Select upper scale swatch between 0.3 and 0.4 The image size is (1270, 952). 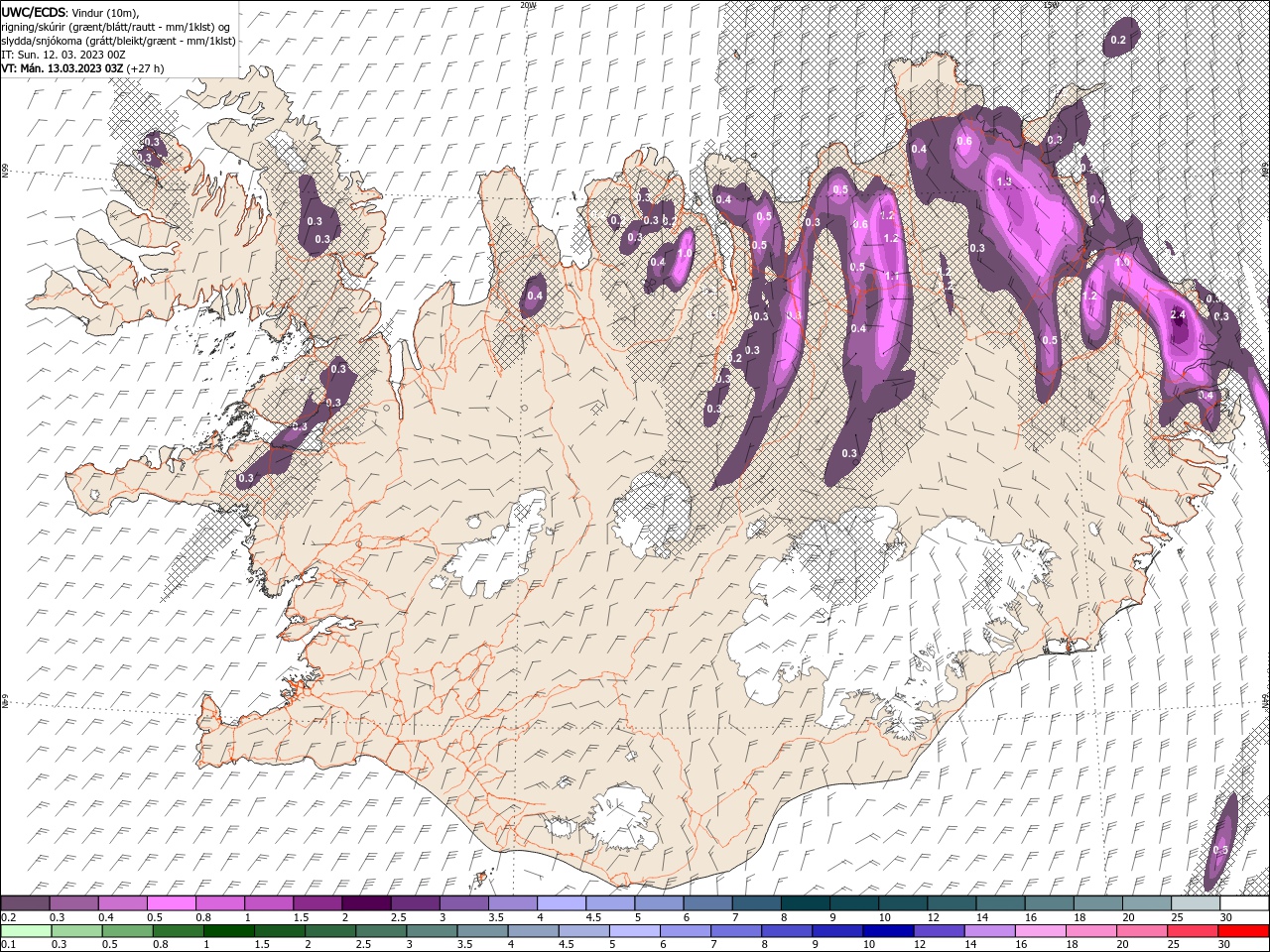(74, 903)
